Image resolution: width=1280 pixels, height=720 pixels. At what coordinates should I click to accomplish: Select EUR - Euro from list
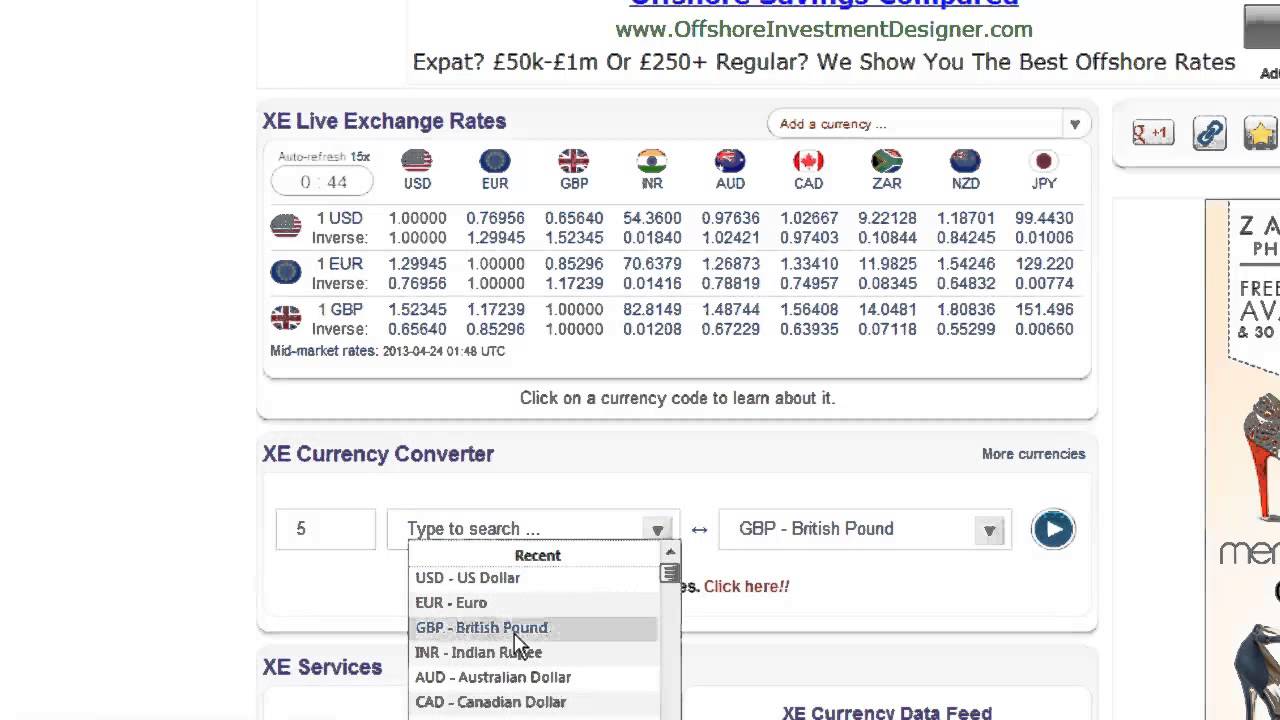tap(533, 603)
